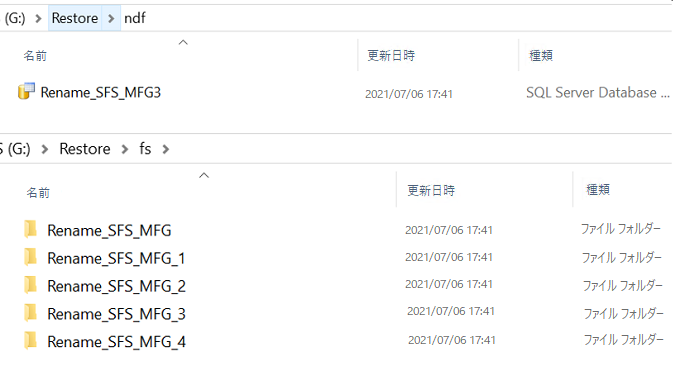Sort lower list by 更新日時 column
The width and height of the screenshot is (675, 366).
click(x=431, y=190)
